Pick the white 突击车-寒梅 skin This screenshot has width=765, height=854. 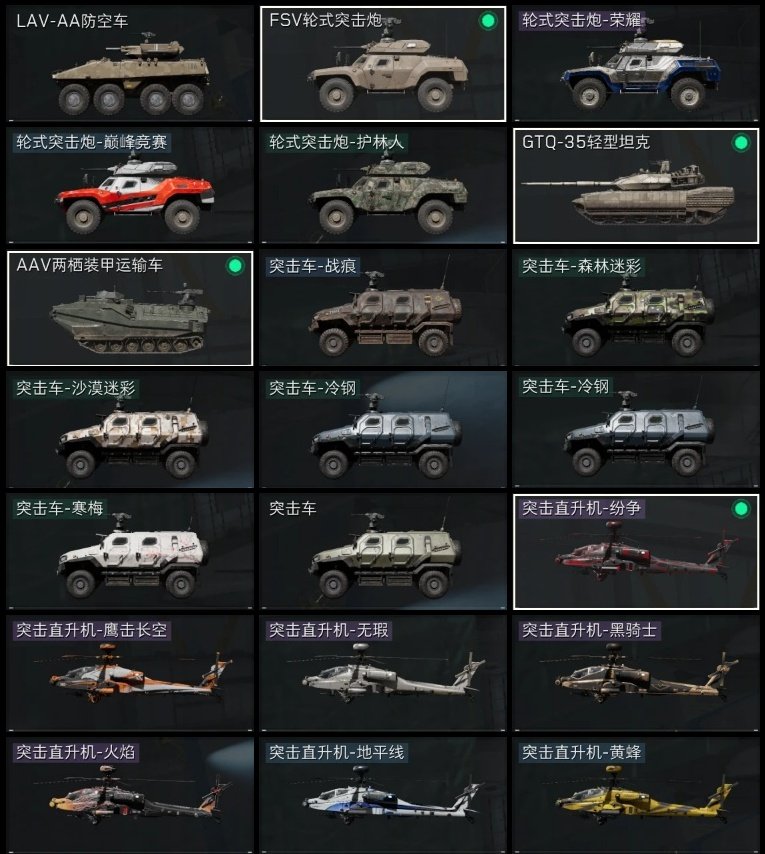click(x=130, y=552)
